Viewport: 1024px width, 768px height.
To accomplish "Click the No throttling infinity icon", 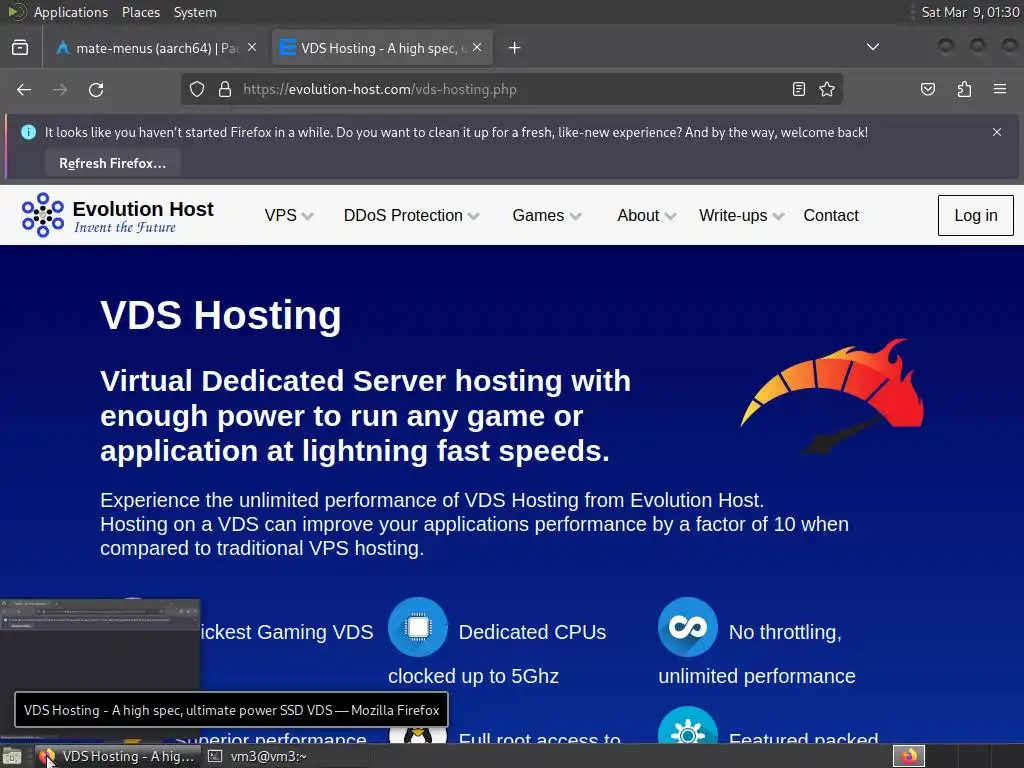I will click(x=688, y=627).
